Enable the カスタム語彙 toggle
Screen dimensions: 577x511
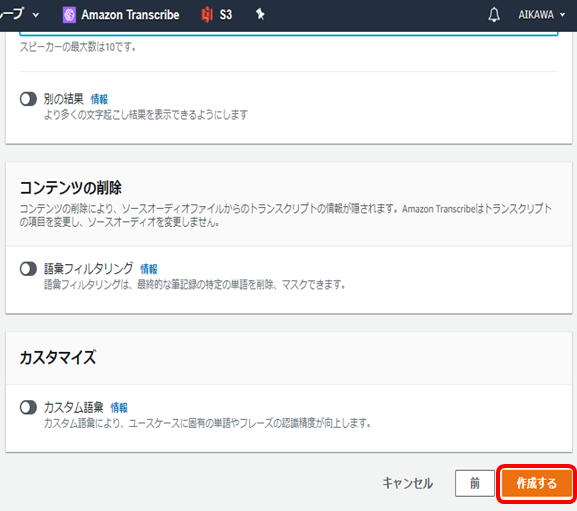(28, 407)
